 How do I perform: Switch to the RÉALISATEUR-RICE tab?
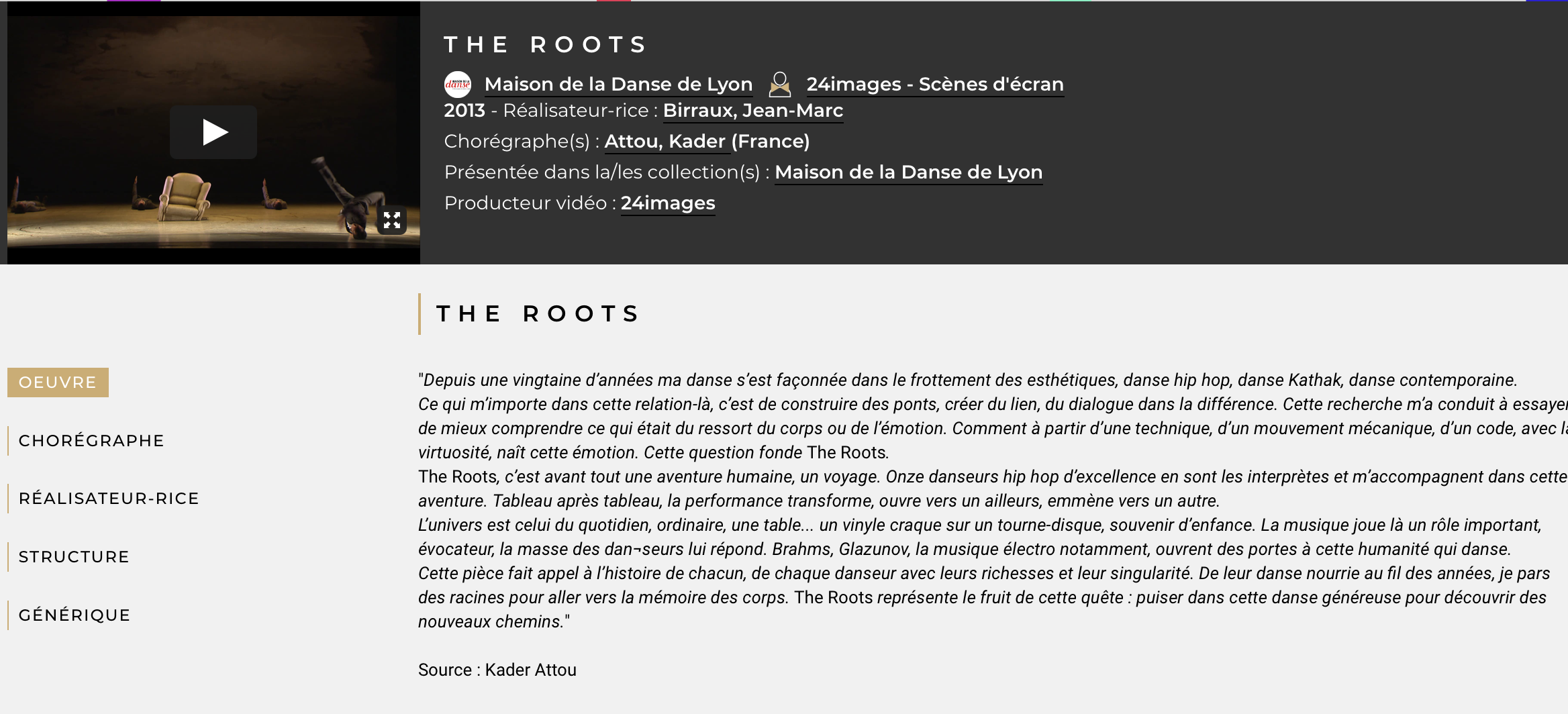click(x=109, y=499)
